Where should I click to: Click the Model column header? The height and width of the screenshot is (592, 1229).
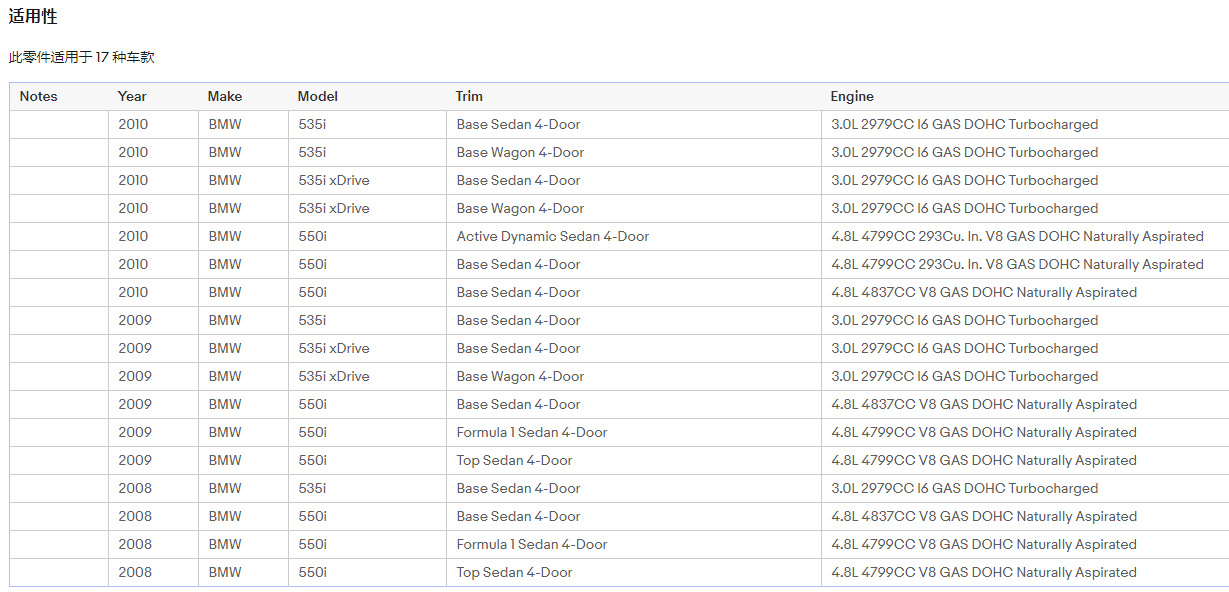coord(318,97)
